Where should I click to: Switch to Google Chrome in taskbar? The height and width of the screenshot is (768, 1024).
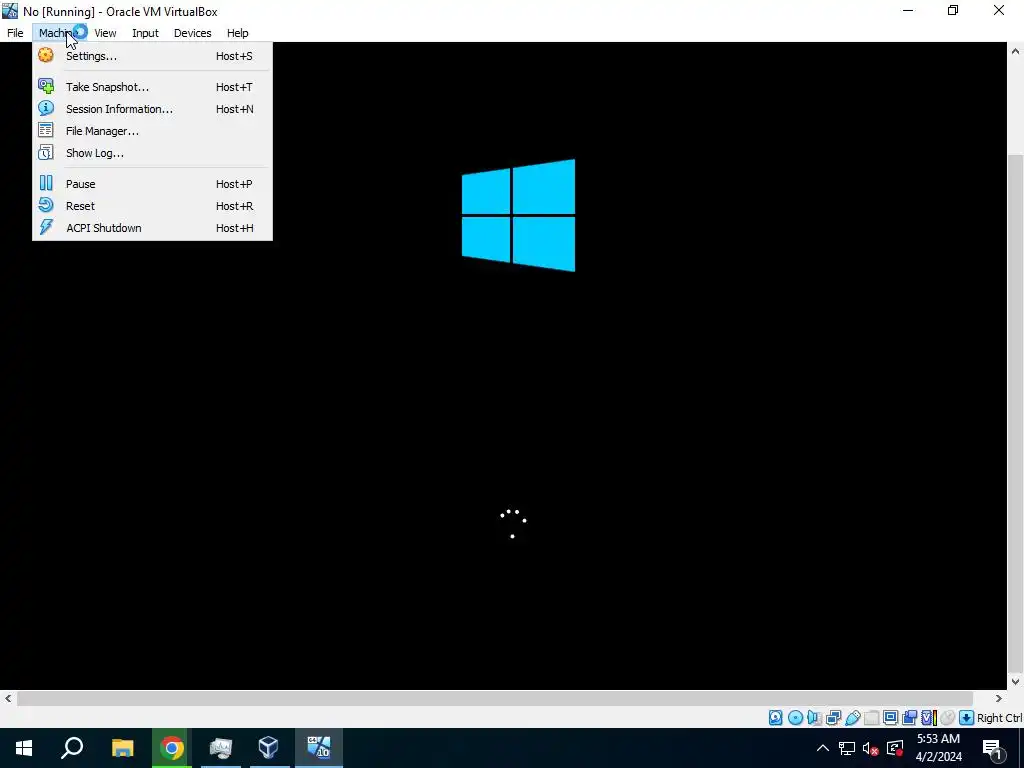(172, 748)
